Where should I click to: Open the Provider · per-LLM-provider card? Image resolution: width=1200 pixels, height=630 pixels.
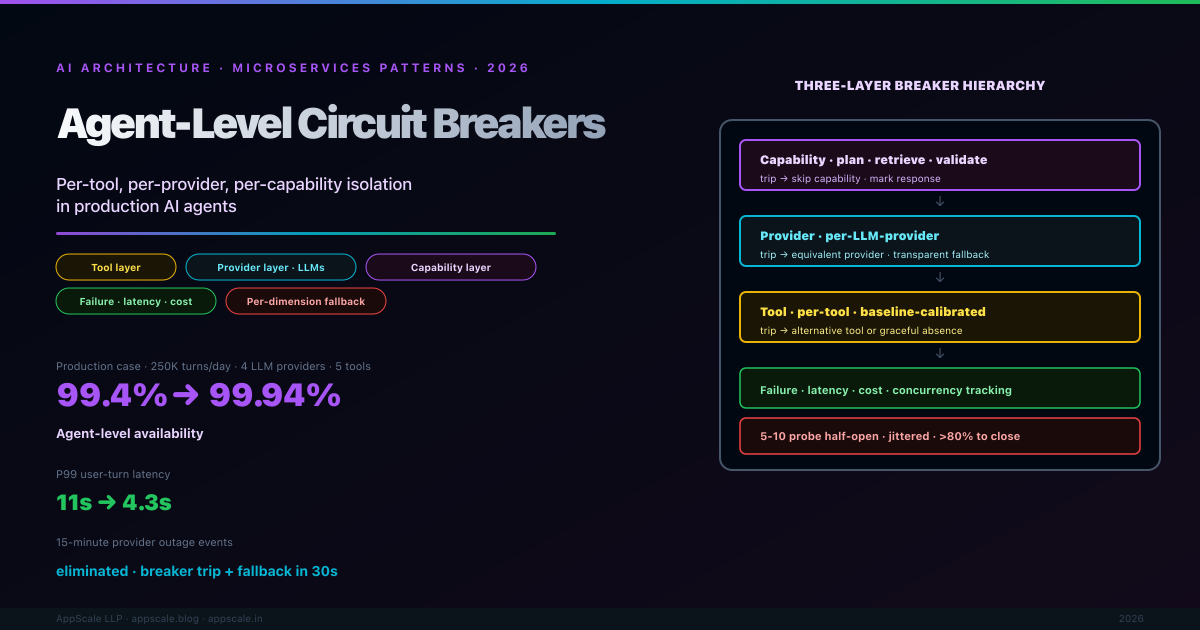pyautogui.click(x=940, y=241)
